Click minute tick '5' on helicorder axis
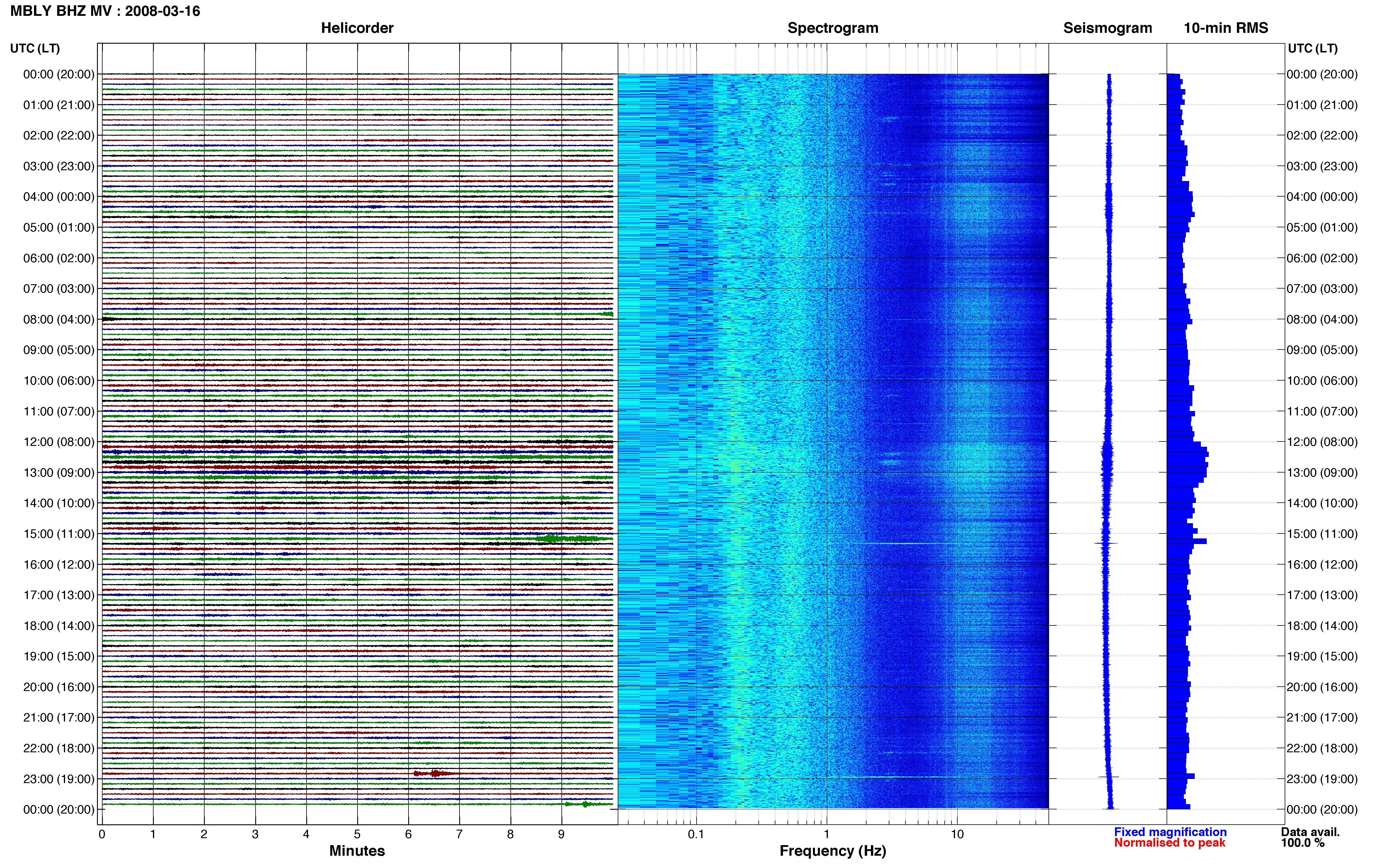 tap(357, 834)
